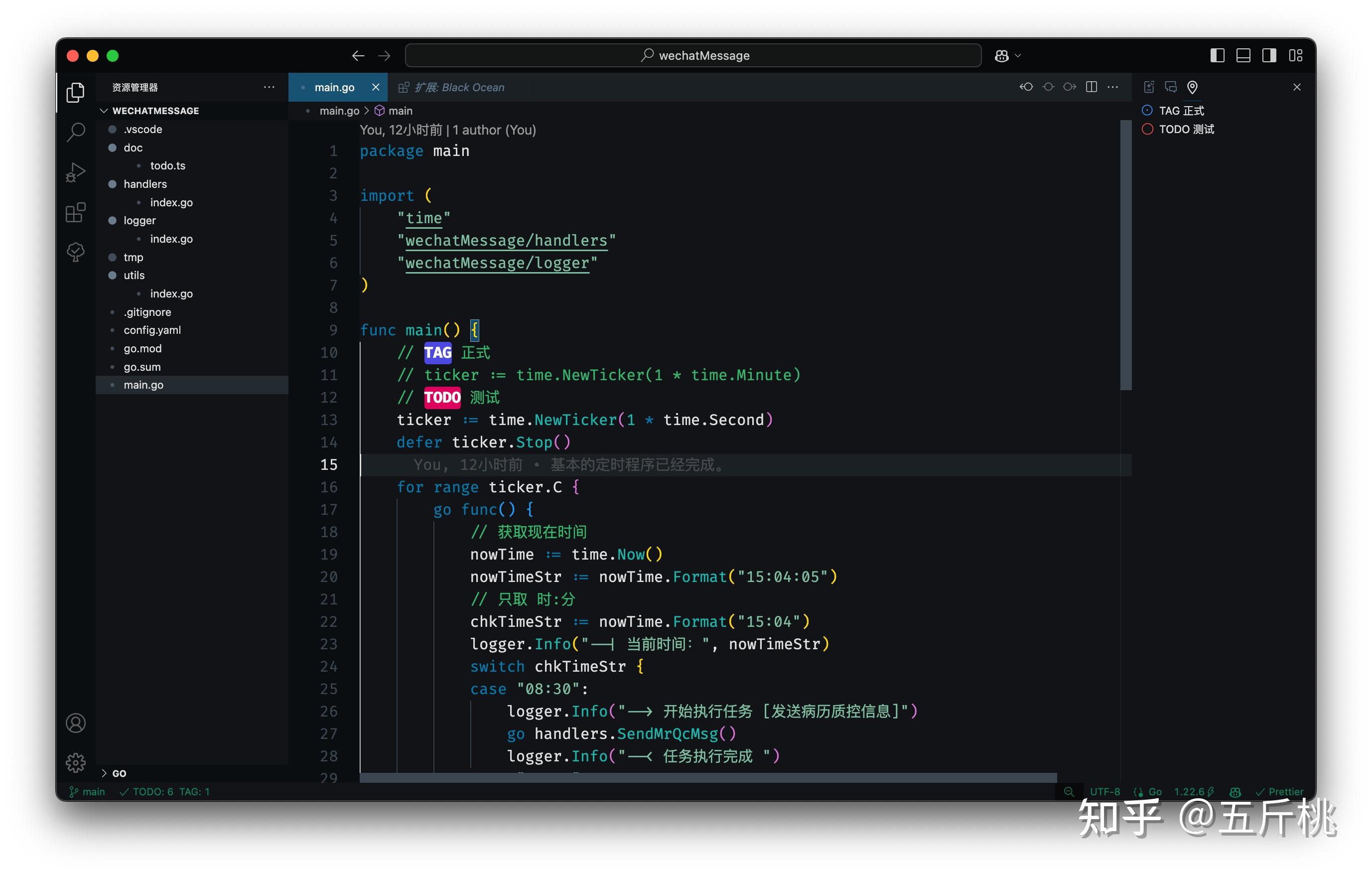1372x875 pixels.
Task: Toggle primary sidebar visibility
Action: [1217, 56]
